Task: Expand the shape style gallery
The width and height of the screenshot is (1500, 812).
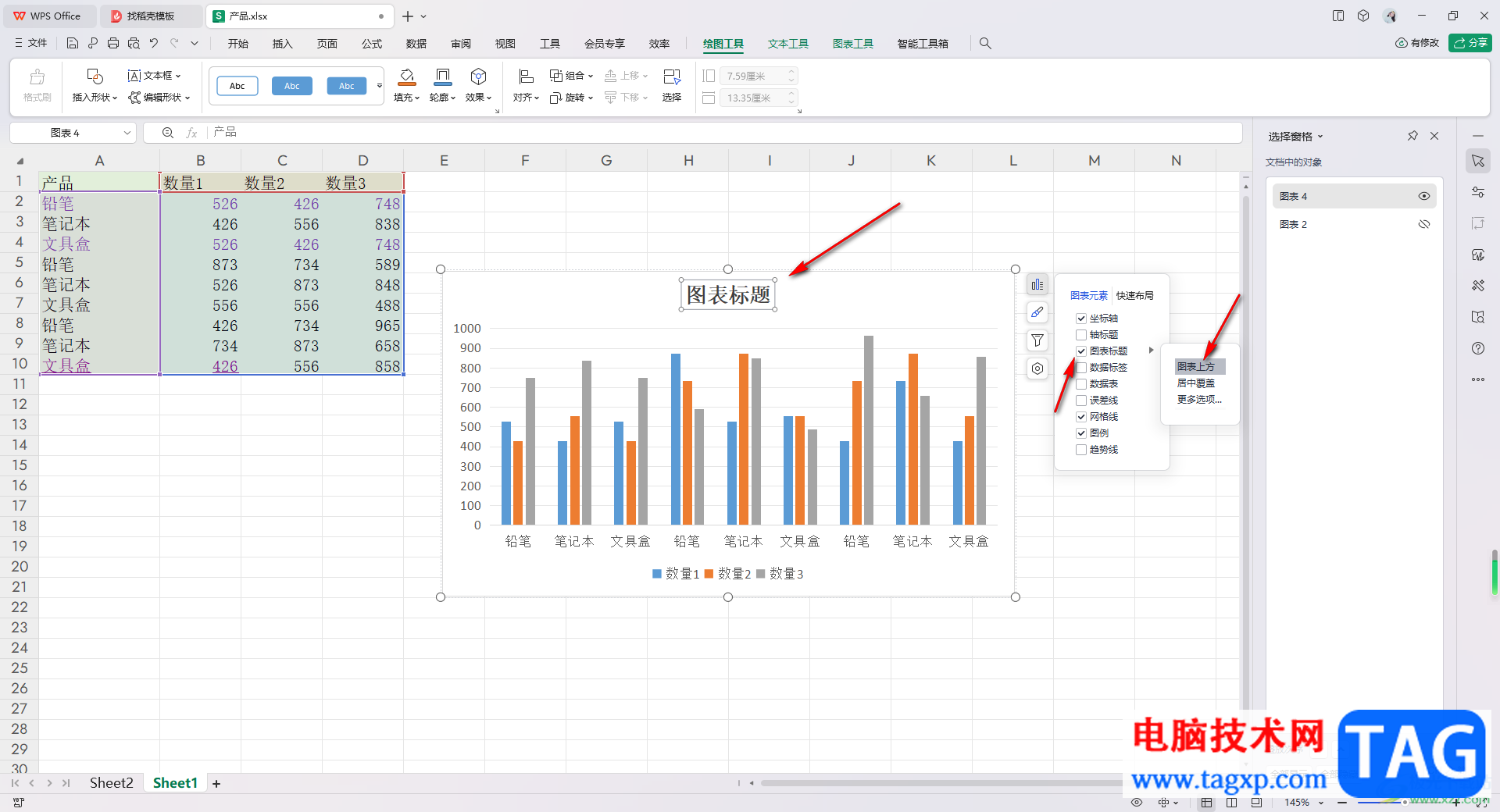Action: [x=380, y=86]
